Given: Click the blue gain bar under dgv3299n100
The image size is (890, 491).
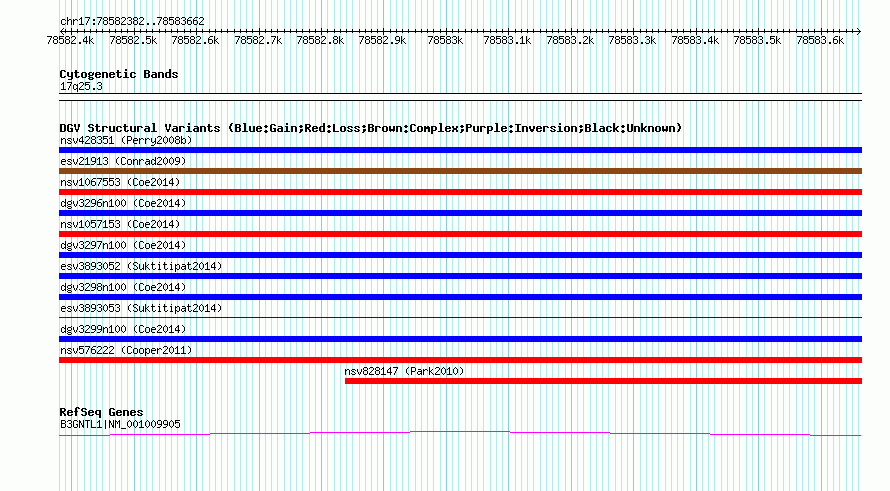Looking at the screenshot, I should pyautogui.click(x=460, y=339).
